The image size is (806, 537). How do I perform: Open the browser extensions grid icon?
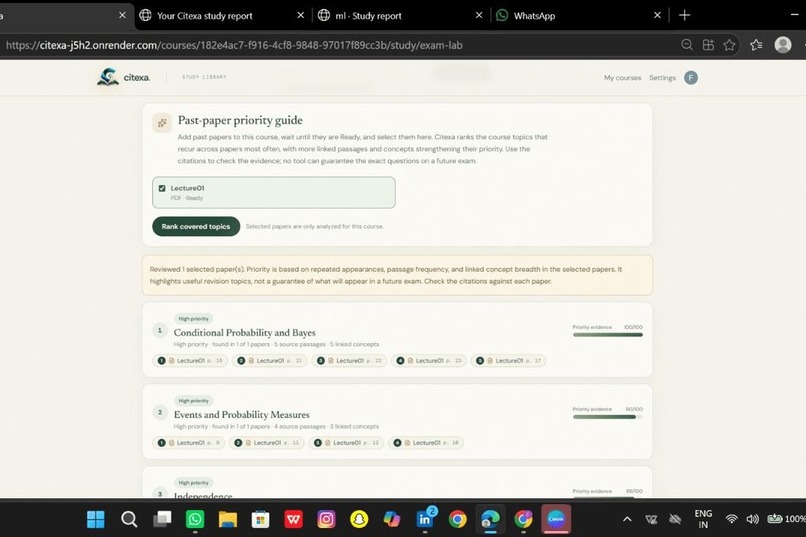[x=708, y=45]
